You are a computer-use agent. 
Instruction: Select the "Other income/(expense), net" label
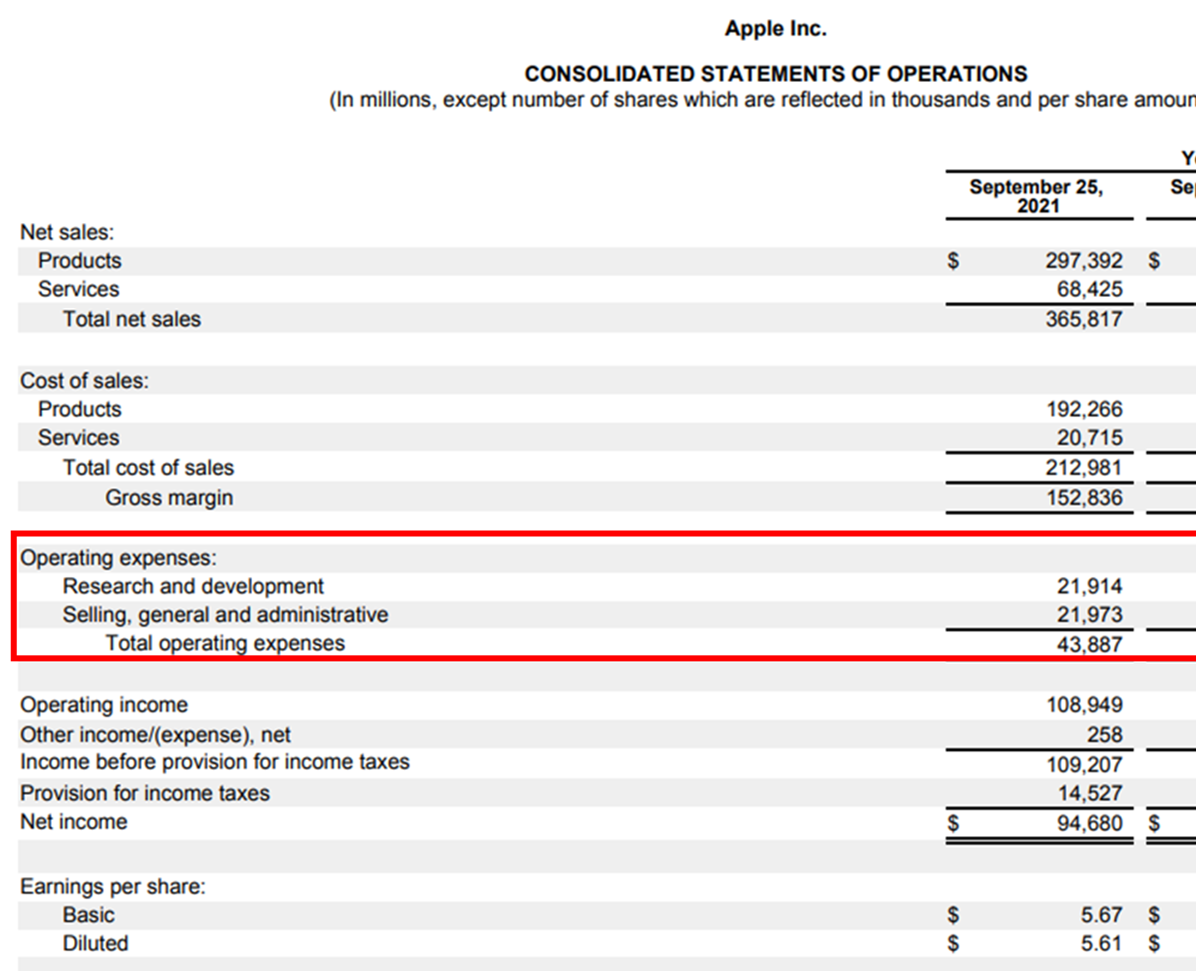tap(156, 735)
